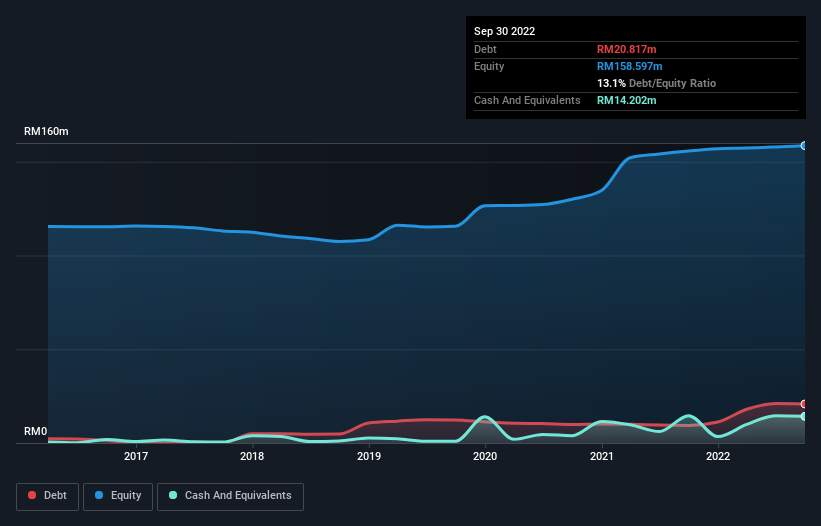Select the 2017 x-axis label
The image size is (821, 526).
coord(136,456)
